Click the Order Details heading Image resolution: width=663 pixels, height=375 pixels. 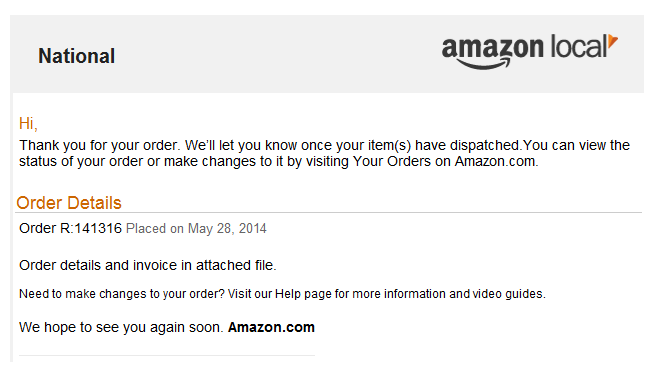click(69, 203)
